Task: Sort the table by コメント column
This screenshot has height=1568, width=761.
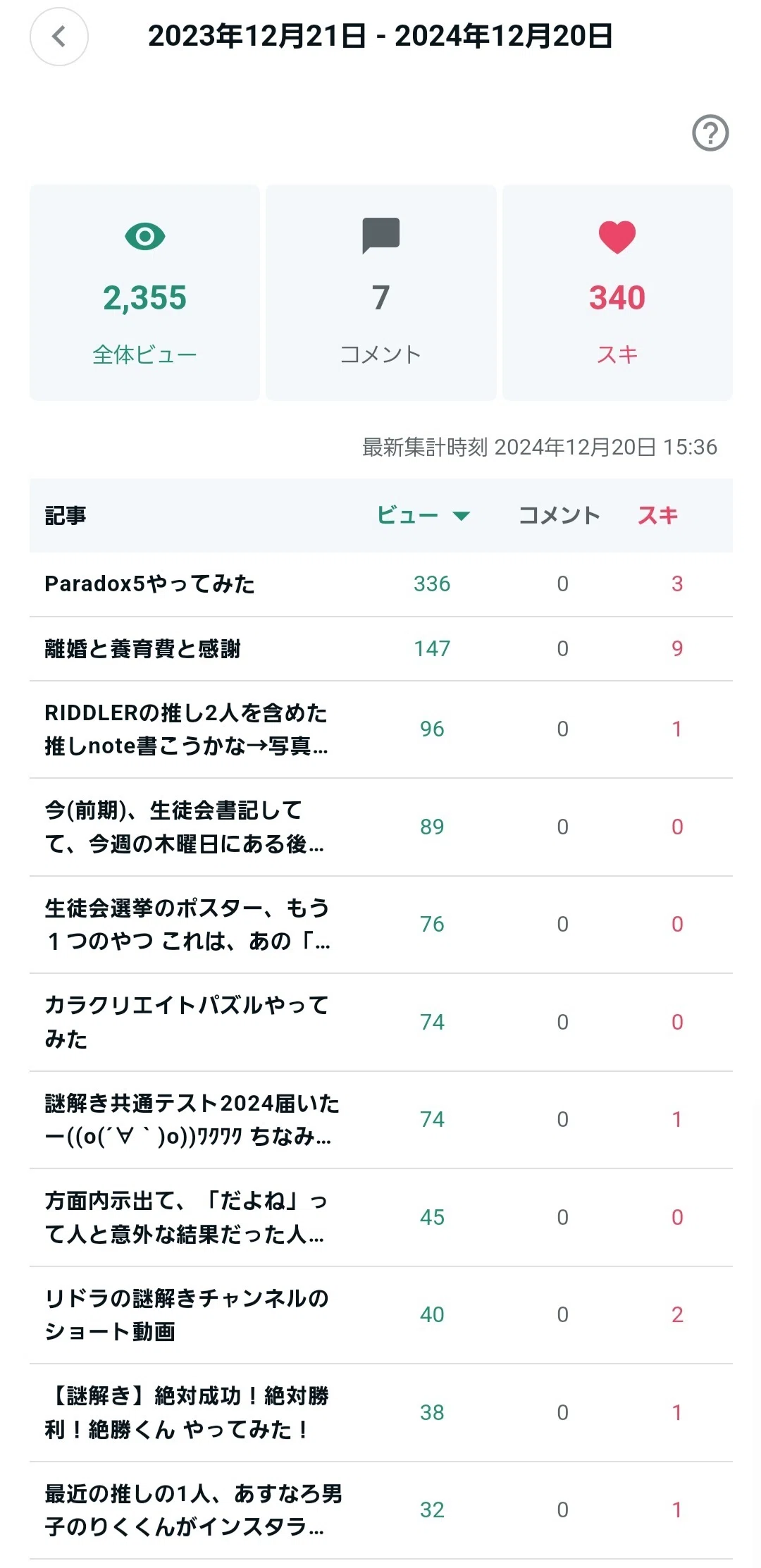Action: point(559,515)
